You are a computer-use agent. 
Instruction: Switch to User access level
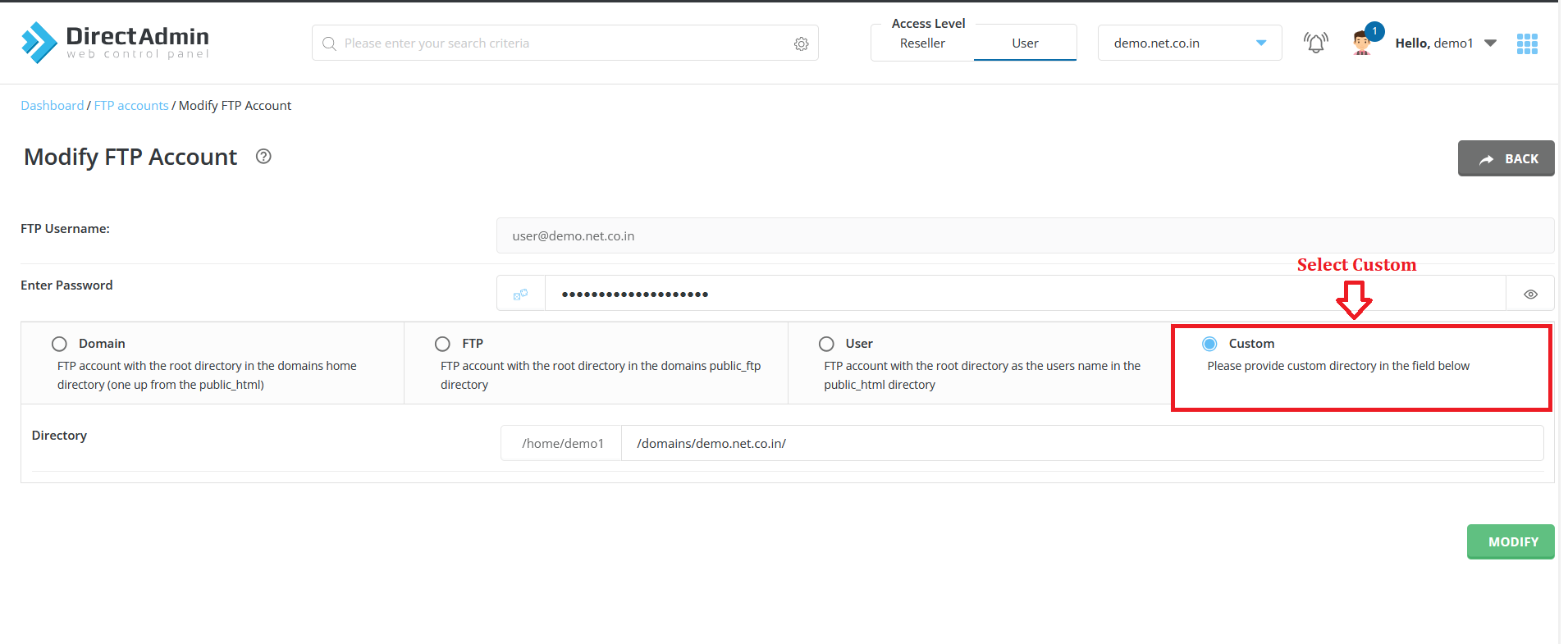1025,43
